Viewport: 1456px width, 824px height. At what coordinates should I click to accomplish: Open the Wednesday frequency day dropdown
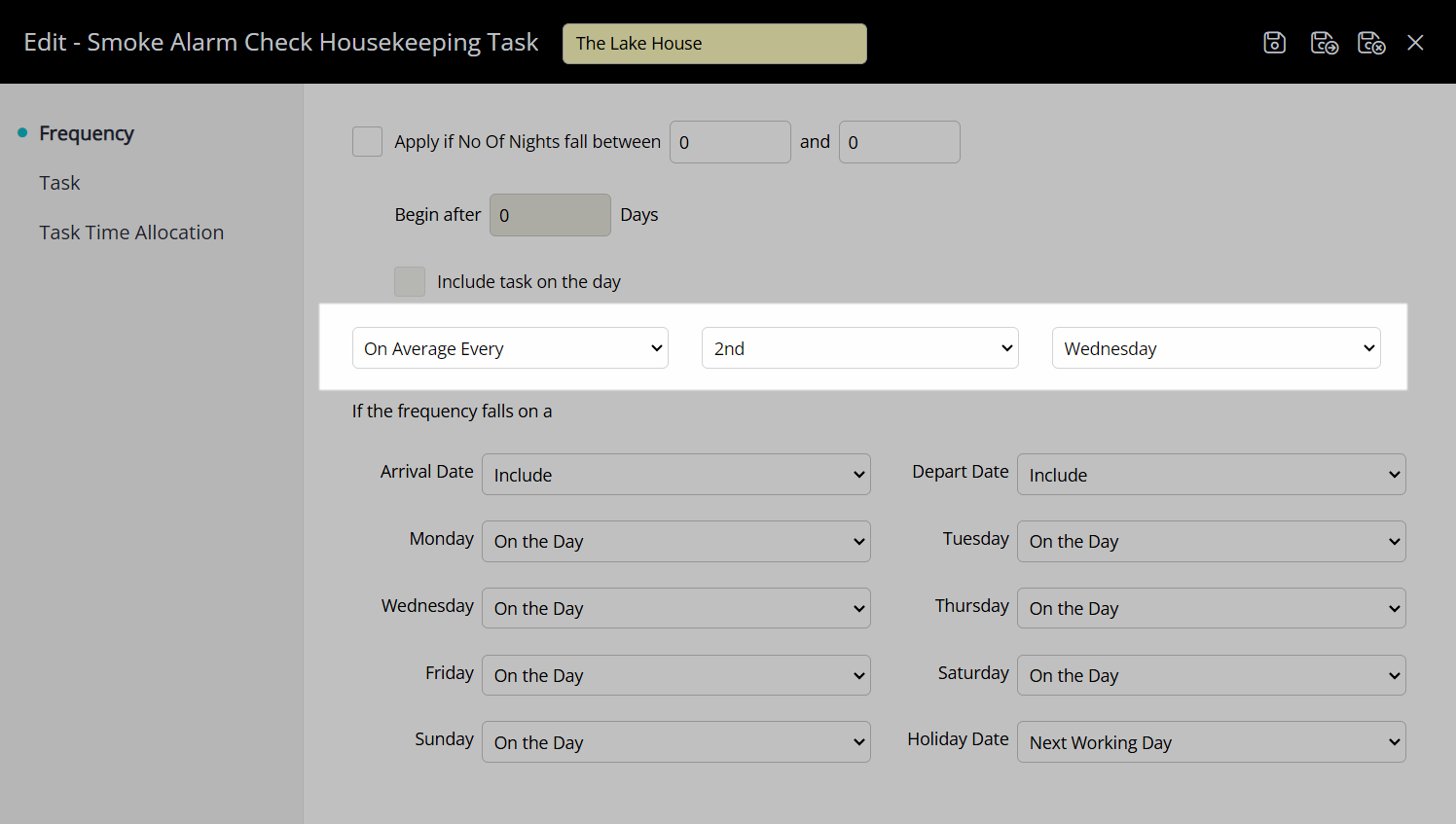(x=1216, y=348)
